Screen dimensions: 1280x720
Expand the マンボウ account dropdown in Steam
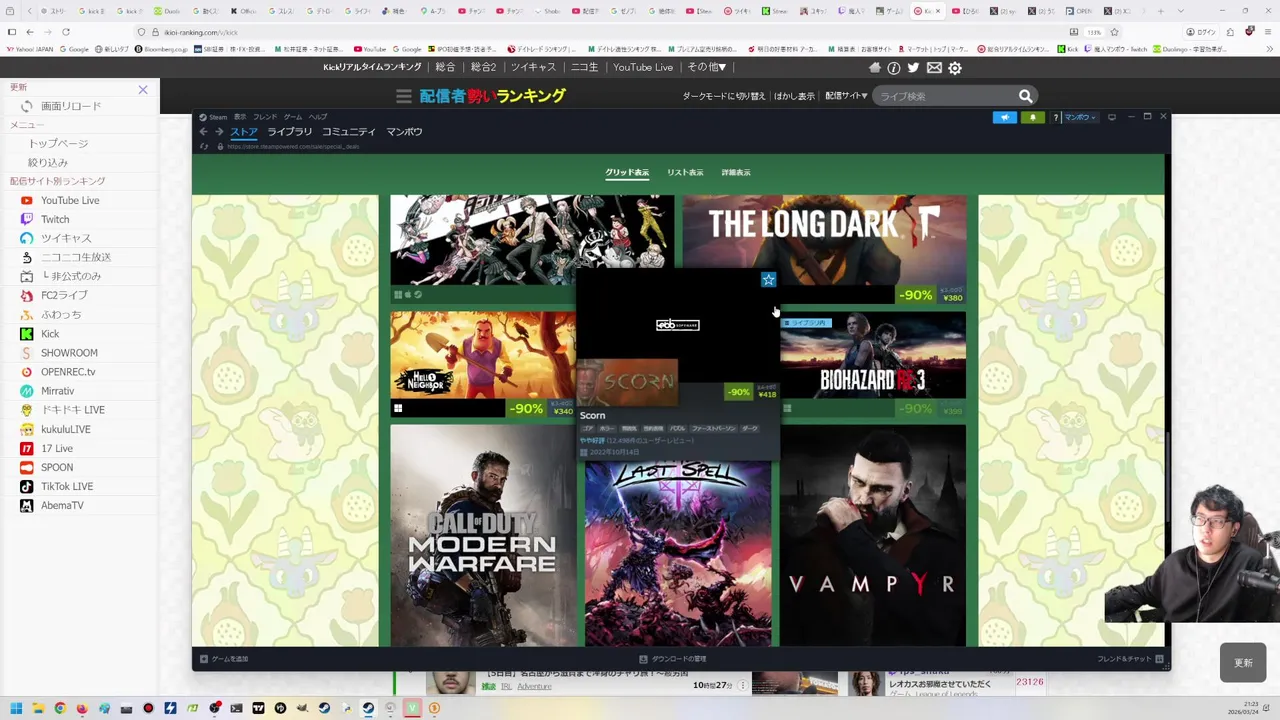click(x=1080, y=117)
